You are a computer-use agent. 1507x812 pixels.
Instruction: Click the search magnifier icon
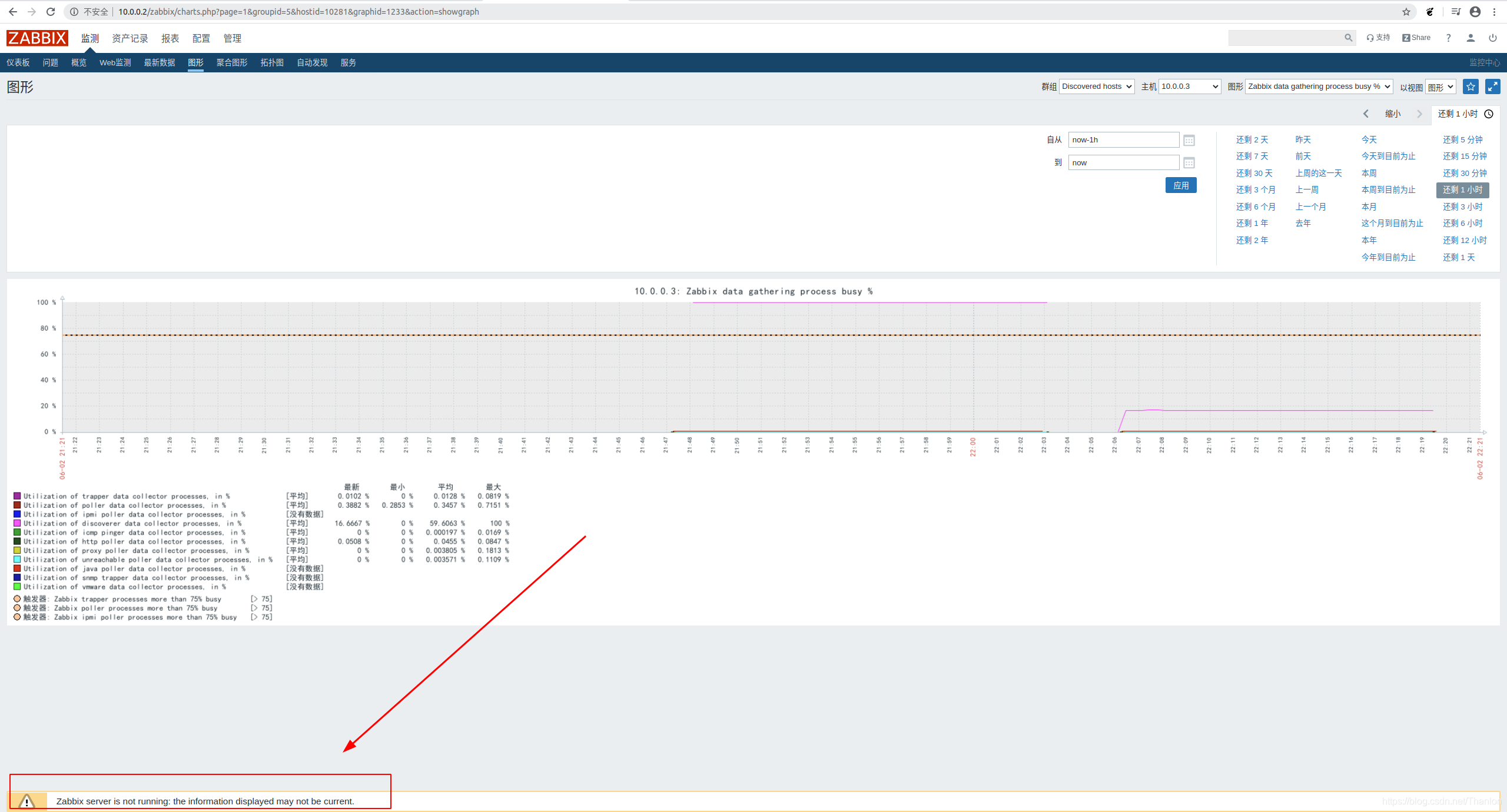coord(1348,38)
